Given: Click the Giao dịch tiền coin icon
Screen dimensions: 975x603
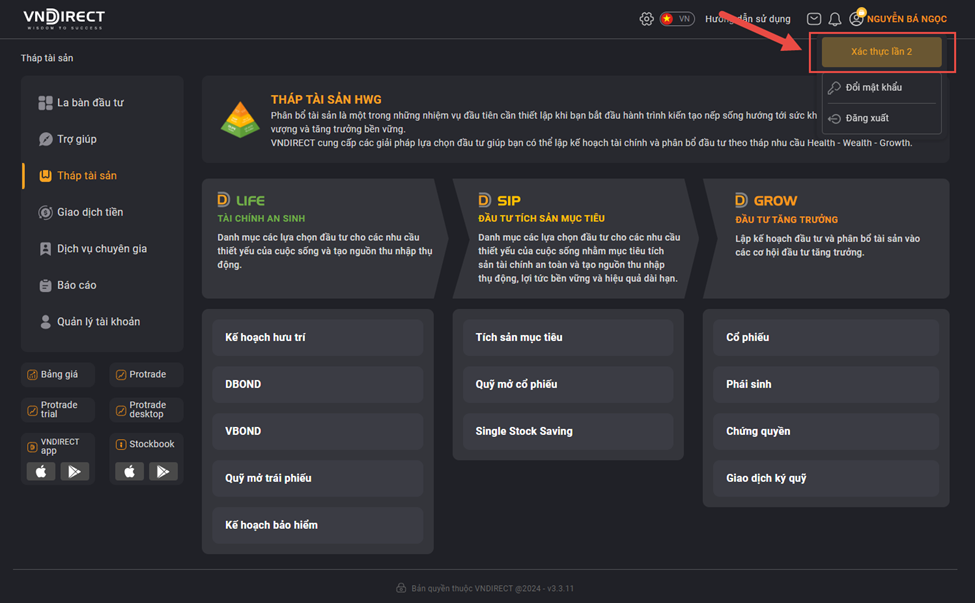Looking at the screenshot, I should [45, 213].
